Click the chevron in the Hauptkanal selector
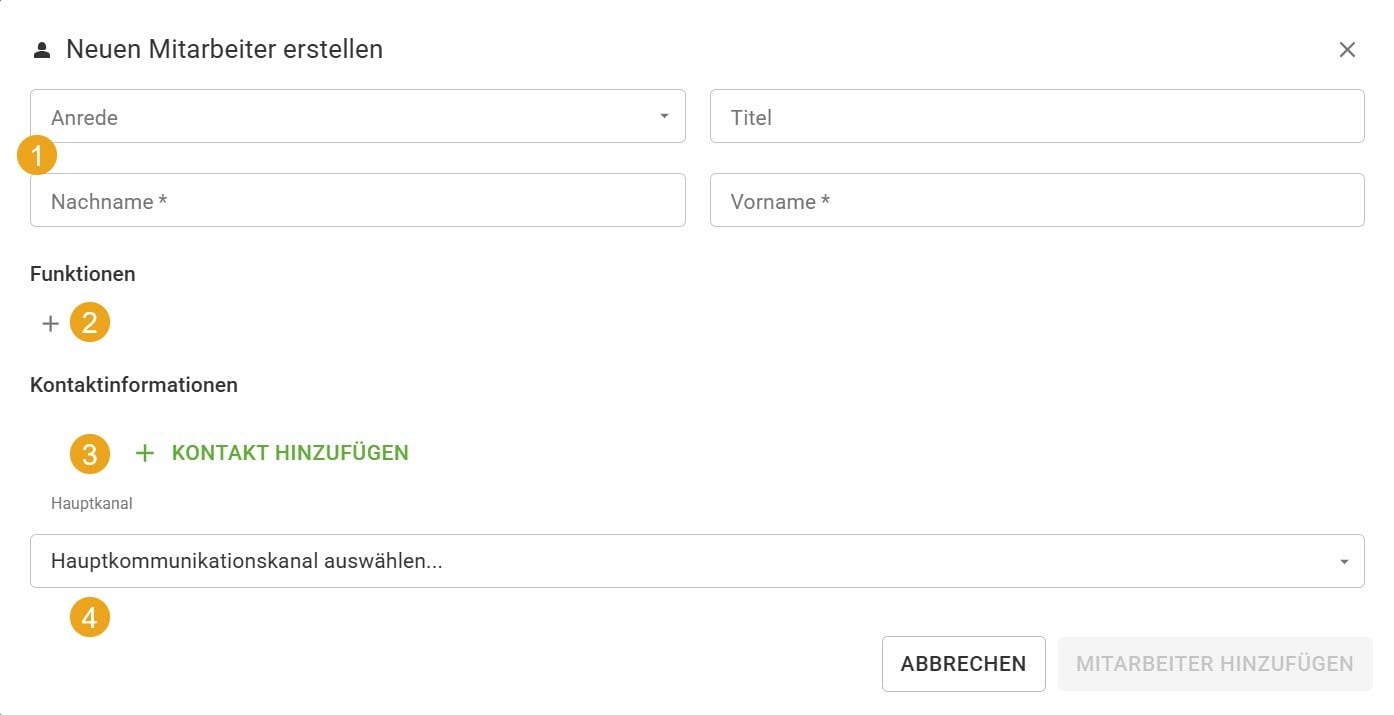The width and height of the screenshot is (1394, 715). pos(1344,560)
